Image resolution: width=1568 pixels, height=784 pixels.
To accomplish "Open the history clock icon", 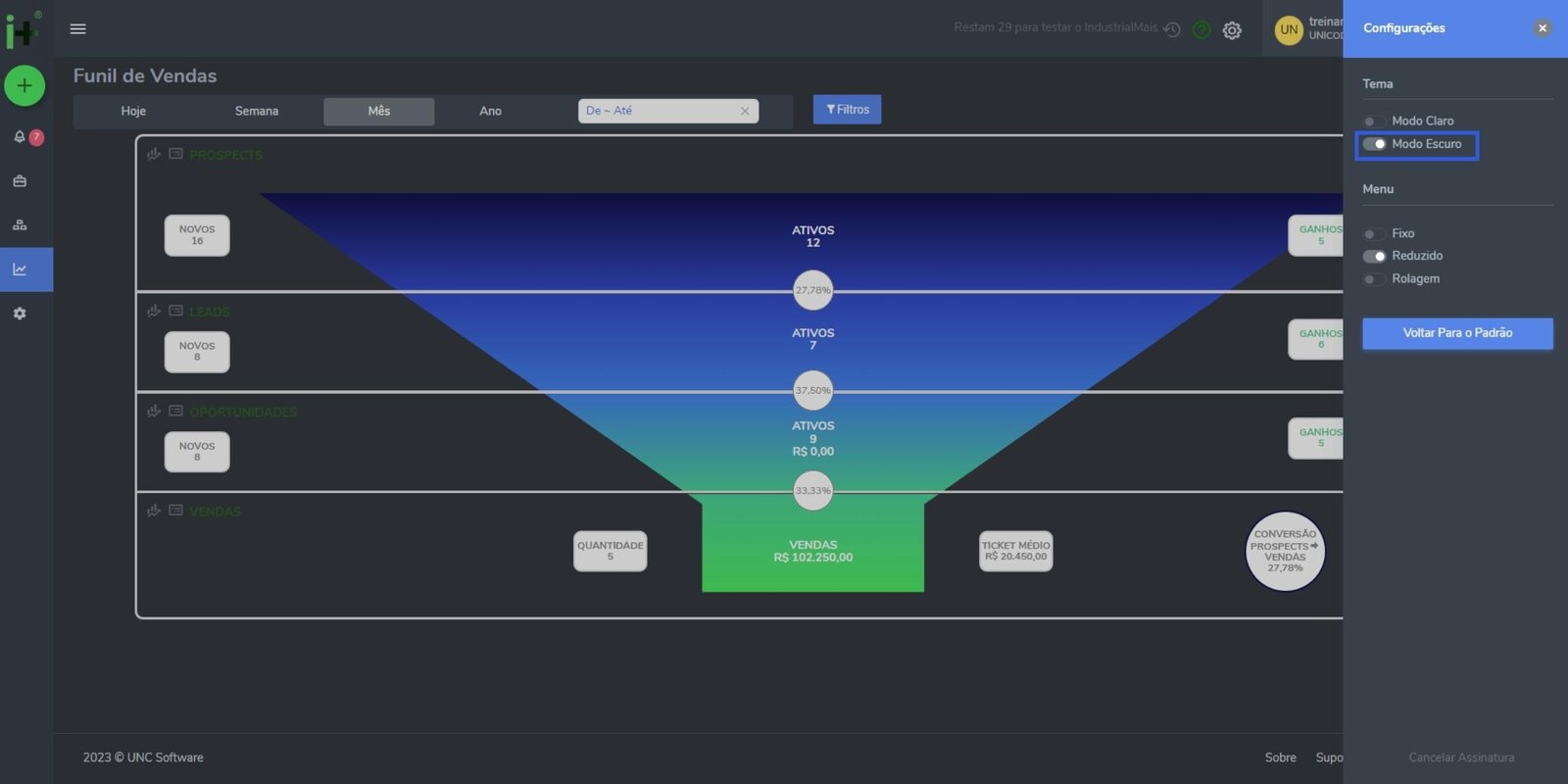I will (x=1172, y=30).
